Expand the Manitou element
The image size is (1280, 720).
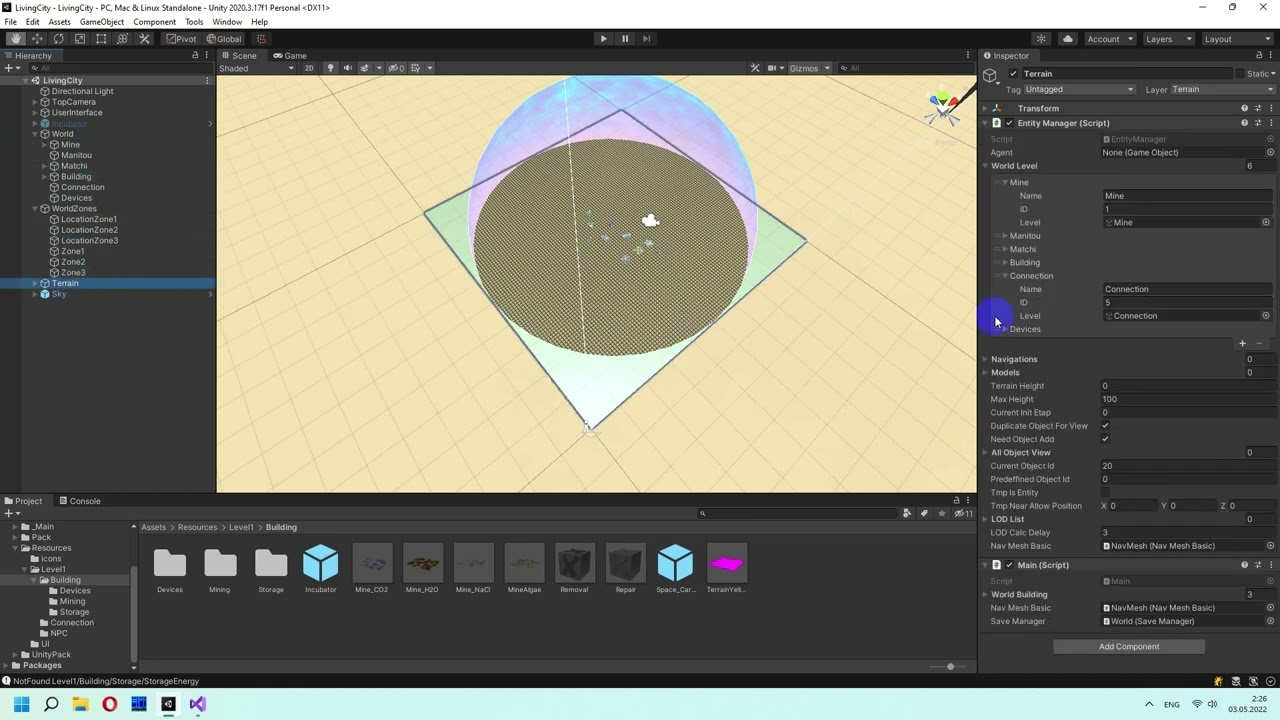click(x=1004, y=236)
